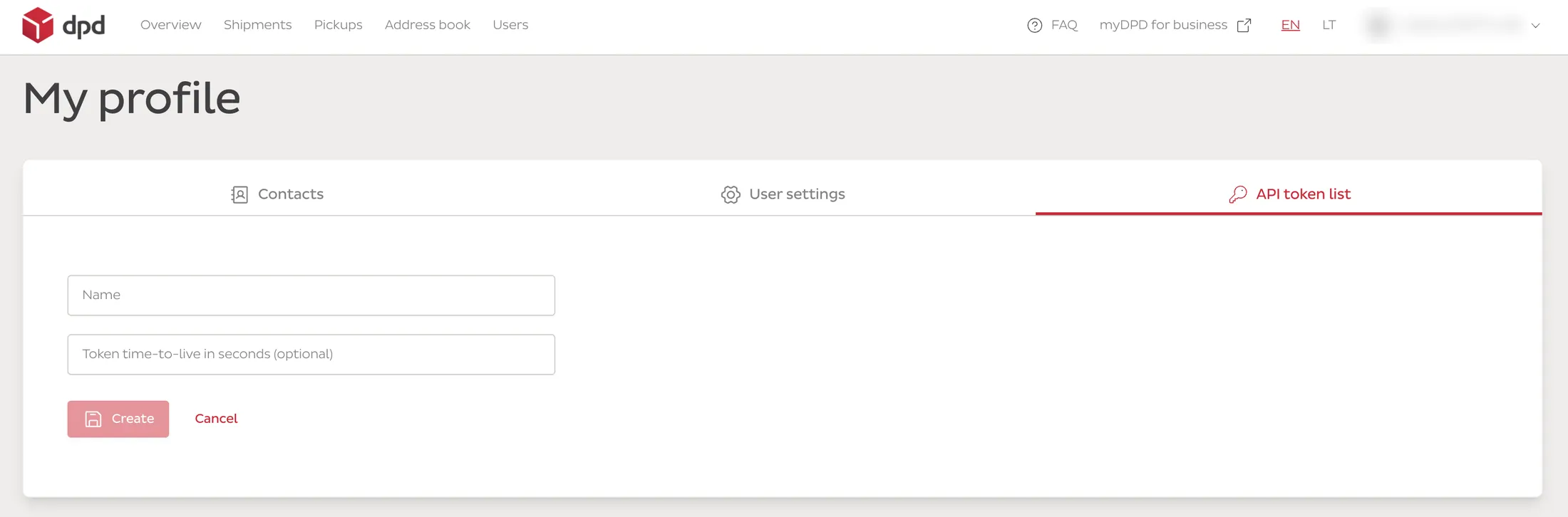Cancel the token creation
1568x517 pixels.
pyautogui.click(x=216, y=419)
